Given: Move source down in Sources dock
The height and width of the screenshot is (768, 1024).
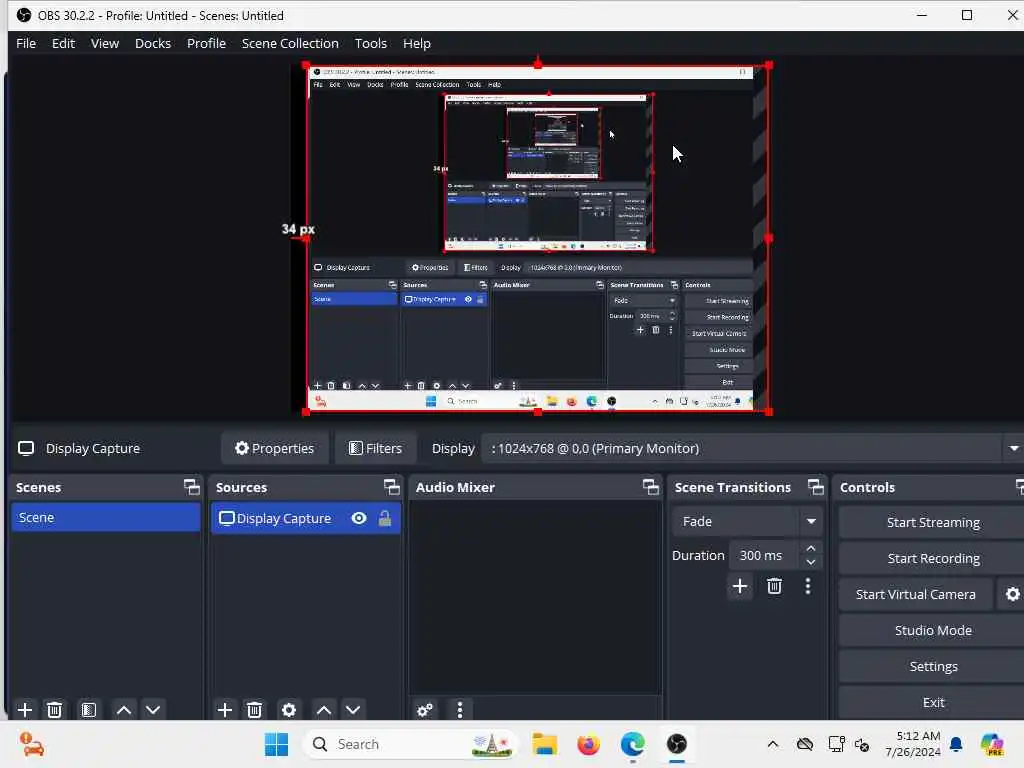Looking at the screenshot, I should point(353,710).
